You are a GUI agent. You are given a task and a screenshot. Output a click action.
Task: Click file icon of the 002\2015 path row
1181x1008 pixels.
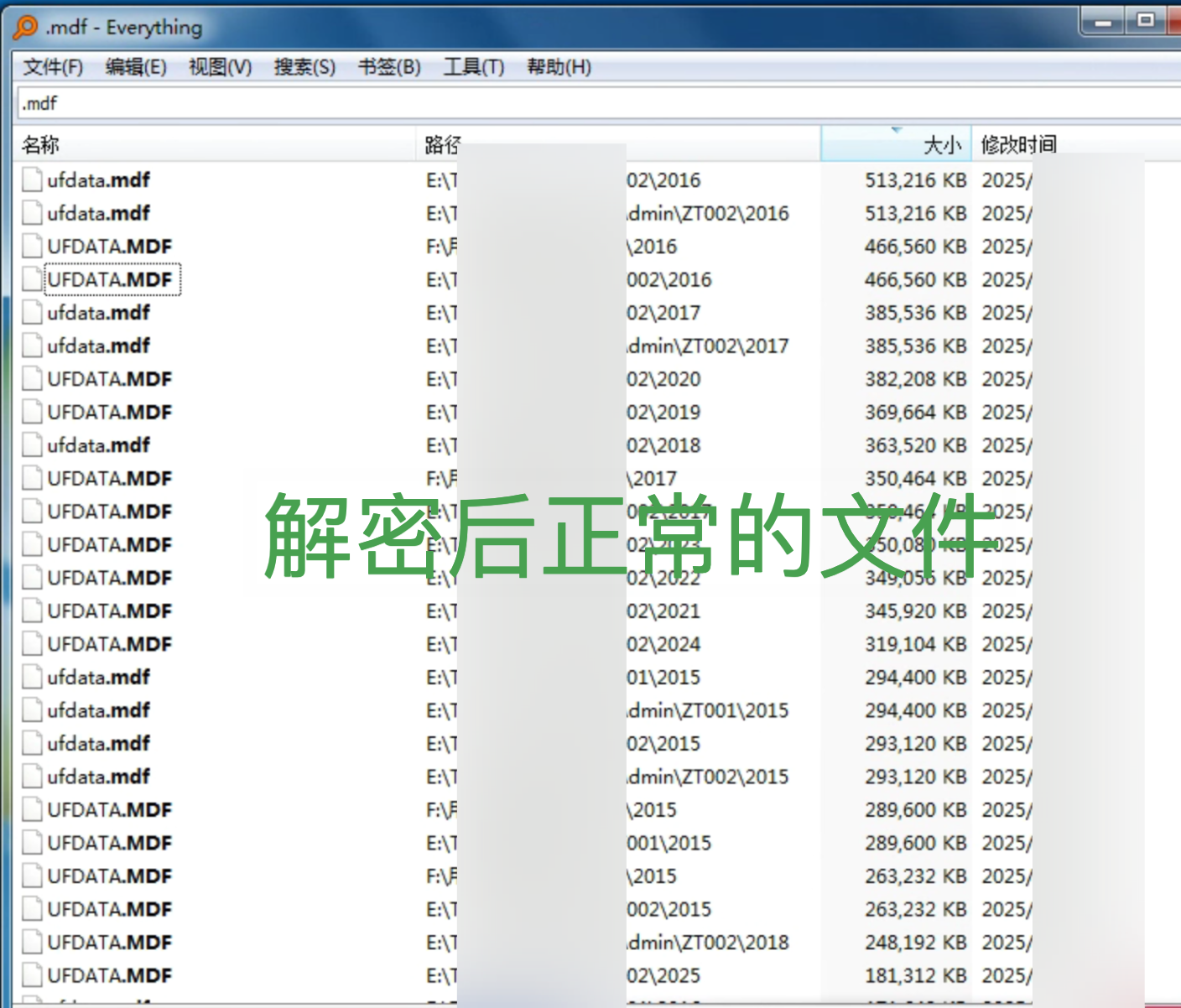(33, 909)
